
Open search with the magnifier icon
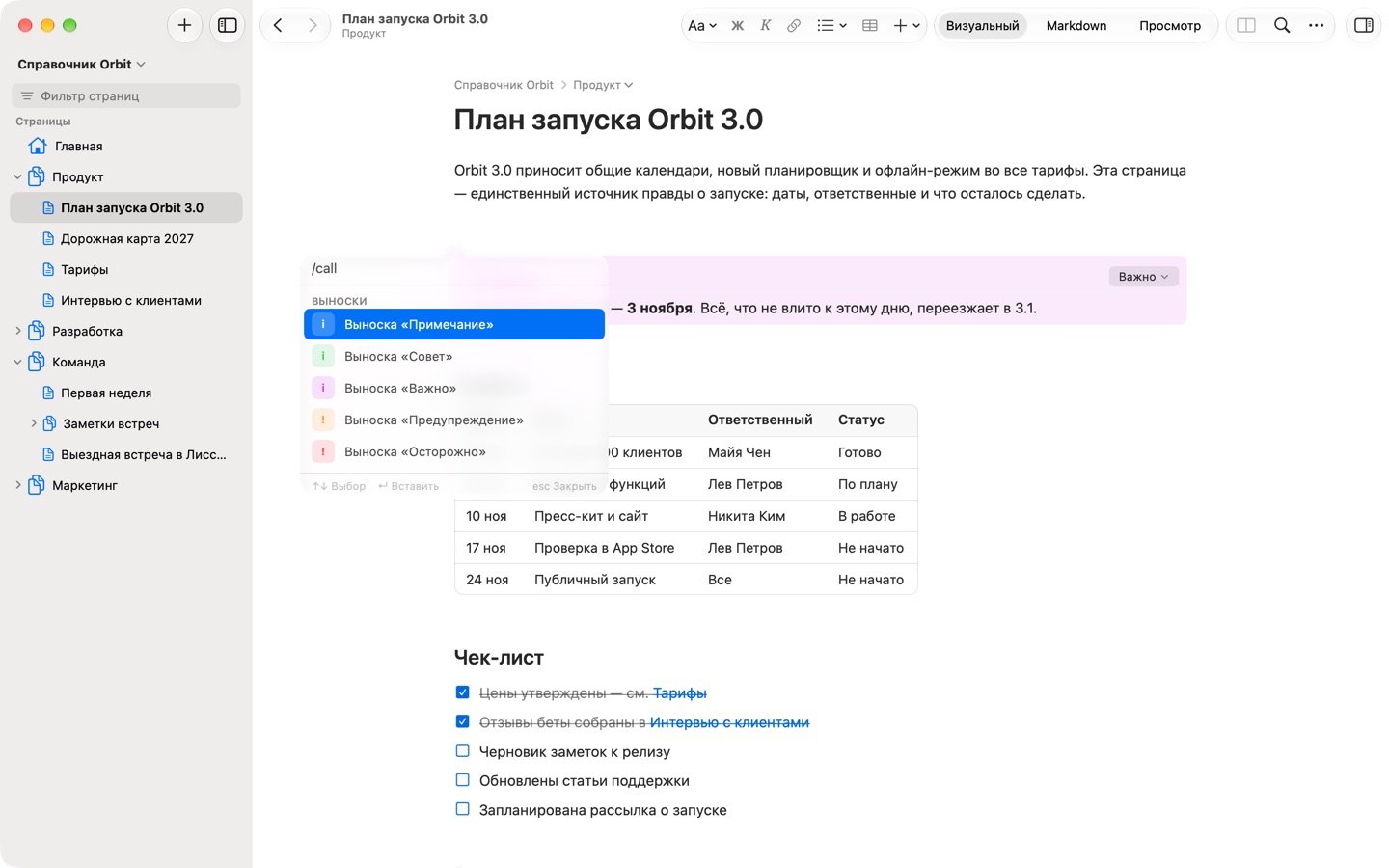[1282, 26]
